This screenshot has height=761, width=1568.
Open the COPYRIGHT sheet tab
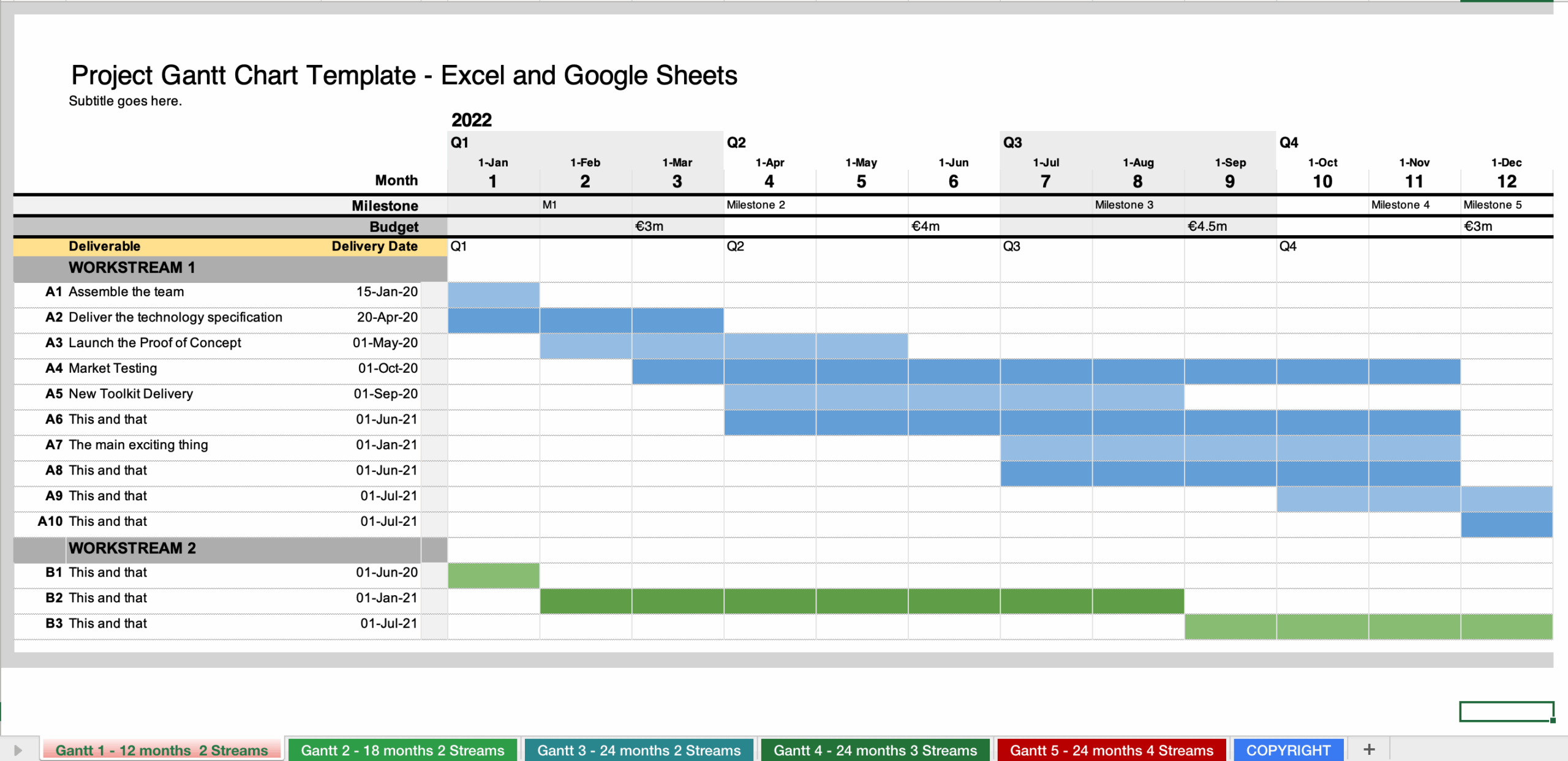1289,749
